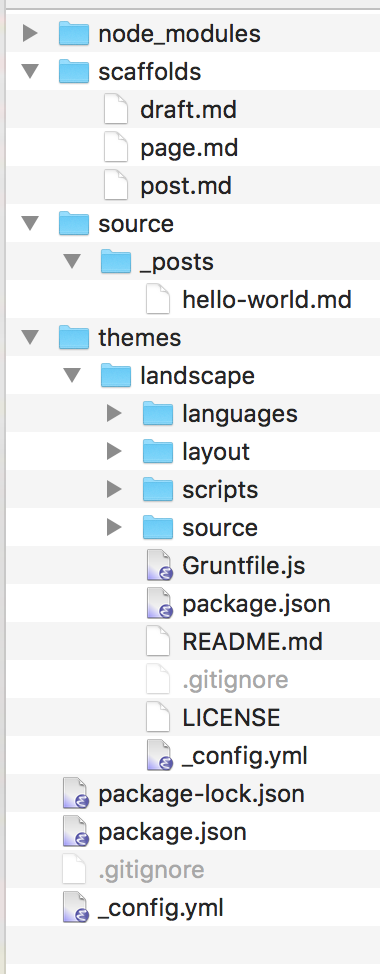Image resolution: width=380 pixels, height=974 pixels.
Task: Click icon of root package.json below package-lock.json
Action: [76, 832]
